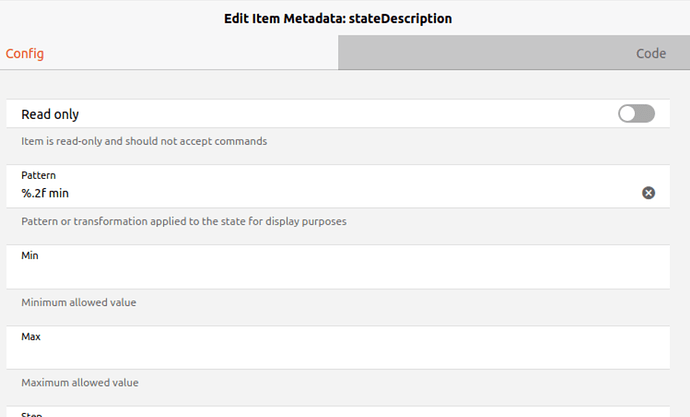The image size is (690, 417).
Task: Toggle the Read only switch
Action: pyautogui.click(x=636, y=114)
